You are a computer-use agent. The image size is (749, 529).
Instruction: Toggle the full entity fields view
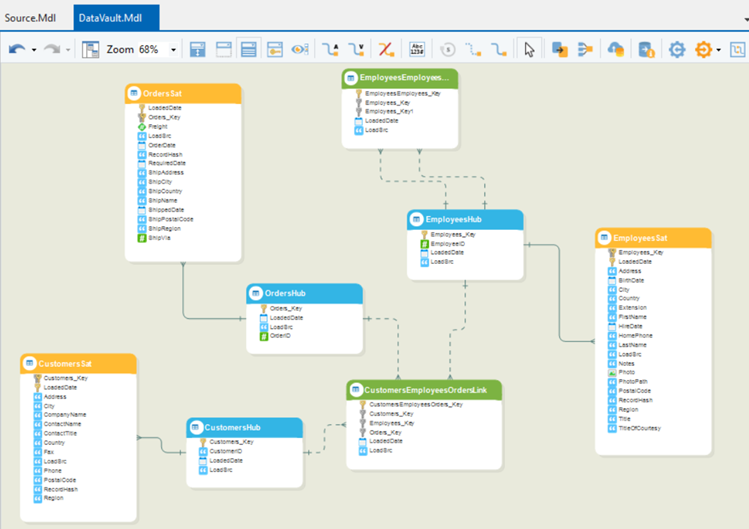click(248, 49)
